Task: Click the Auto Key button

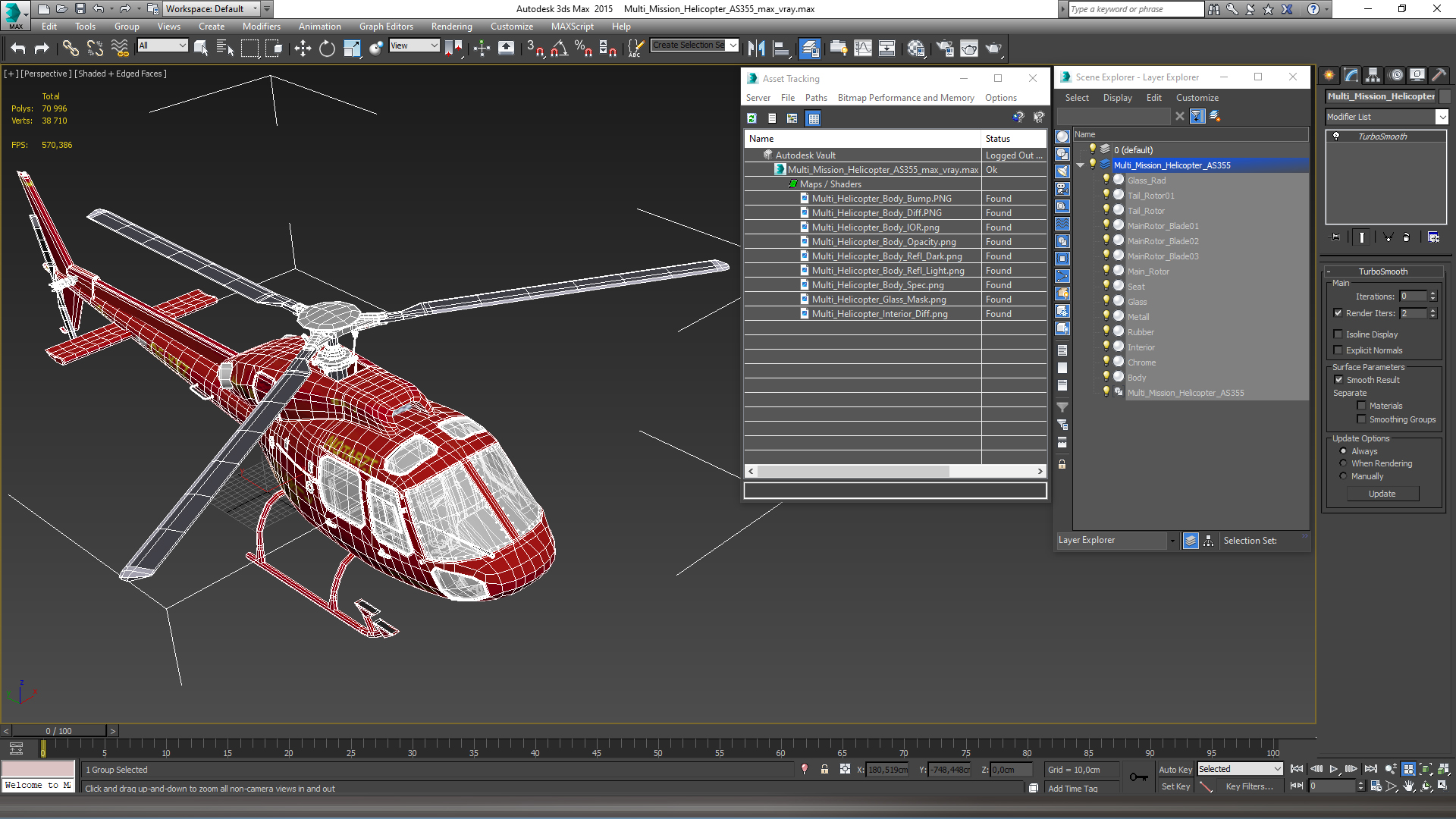Action: (x=1175, y=770)
